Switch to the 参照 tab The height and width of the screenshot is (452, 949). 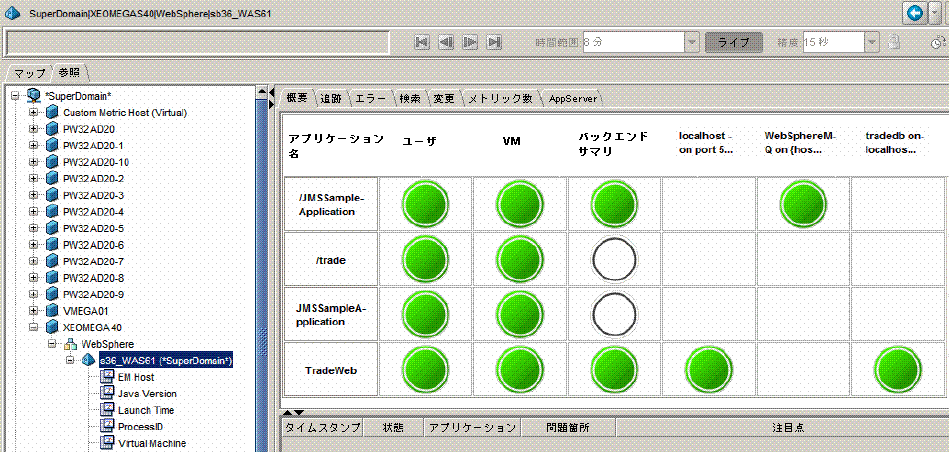coord(70,73)
